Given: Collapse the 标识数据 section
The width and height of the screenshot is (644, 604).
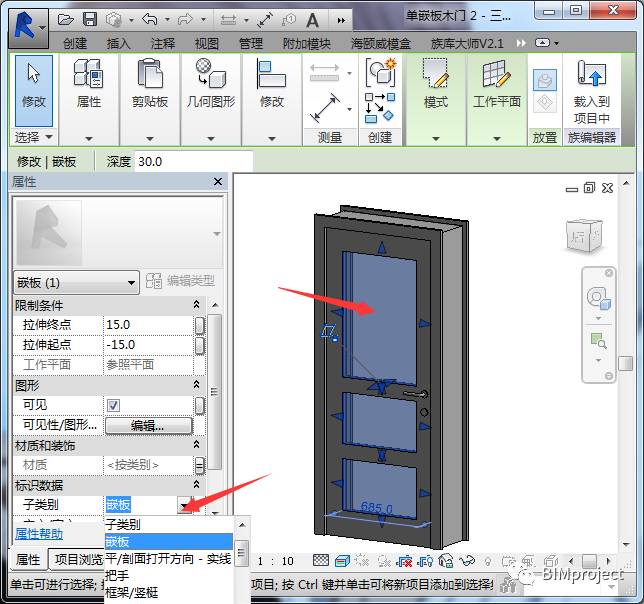Looking at the screenshot, I should click(196, 484).
